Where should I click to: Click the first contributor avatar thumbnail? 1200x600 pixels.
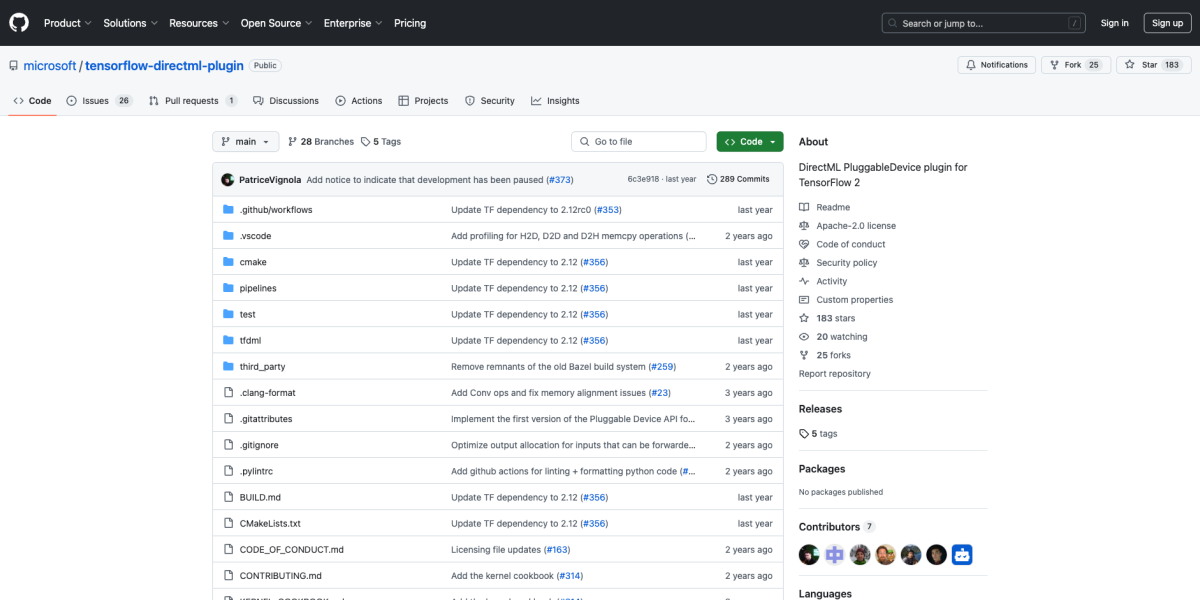809,554
